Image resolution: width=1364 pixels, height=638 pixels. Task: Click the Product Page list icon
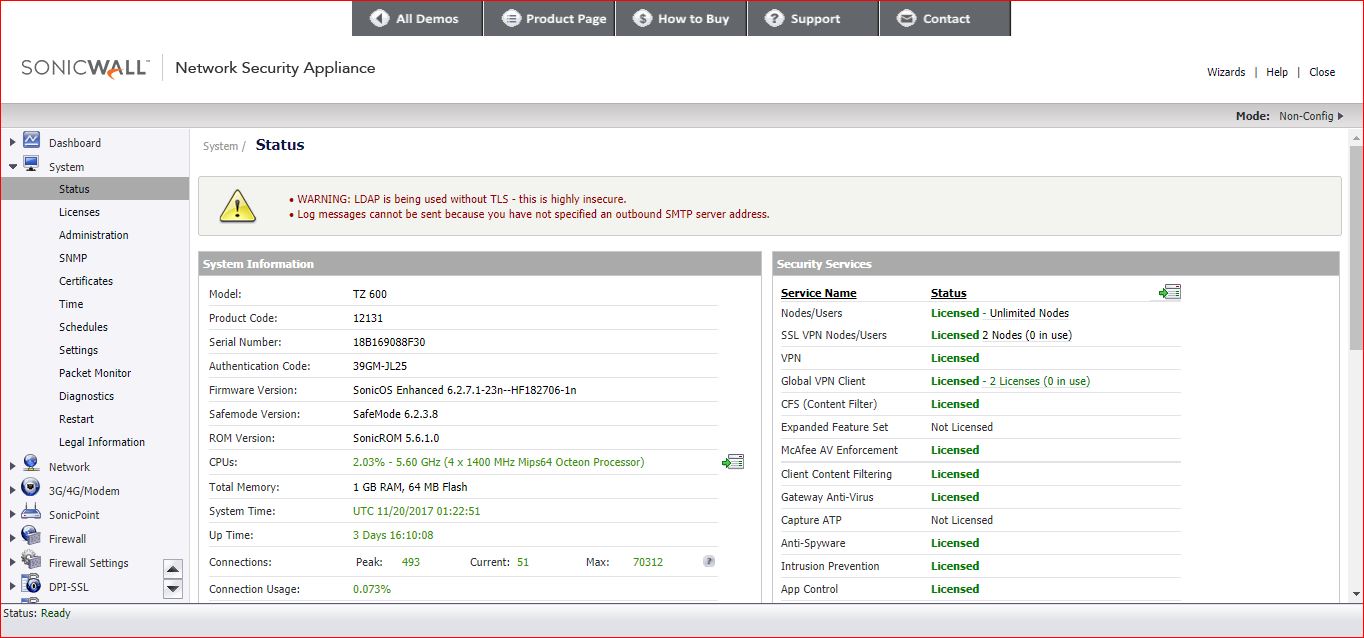coord(511,18)
